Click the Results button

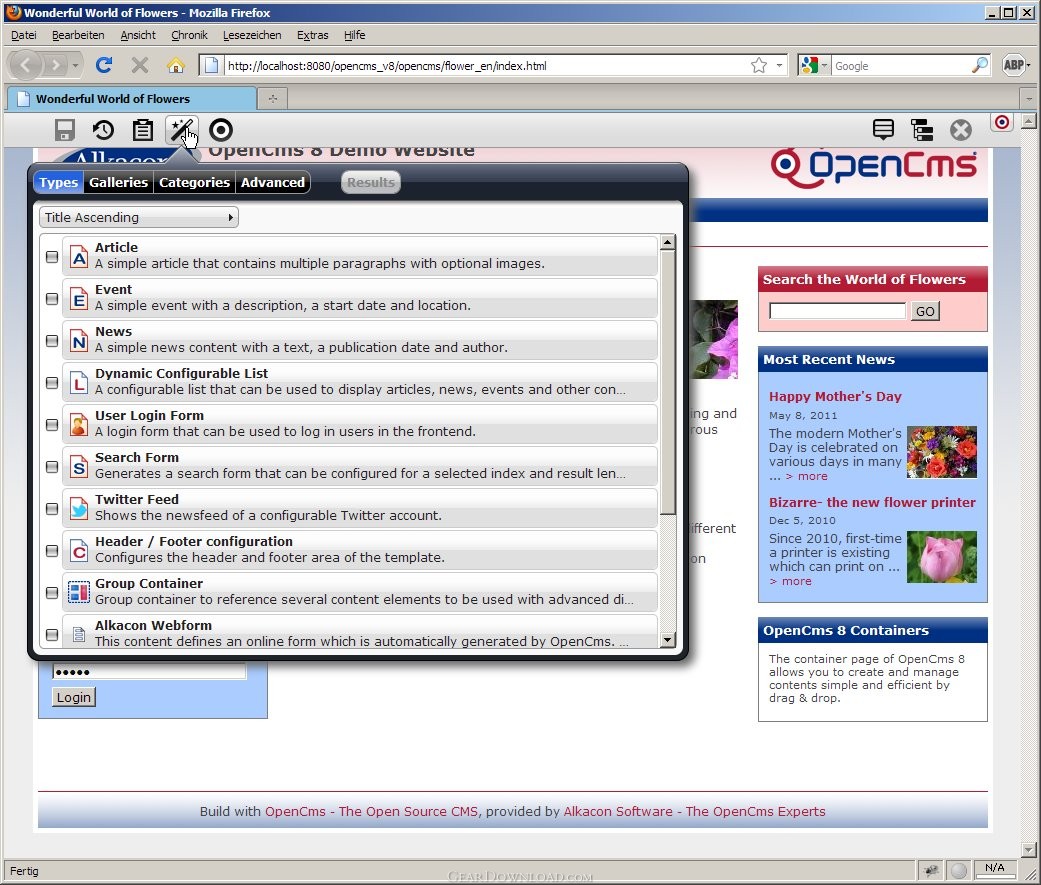tap(370, 183)
